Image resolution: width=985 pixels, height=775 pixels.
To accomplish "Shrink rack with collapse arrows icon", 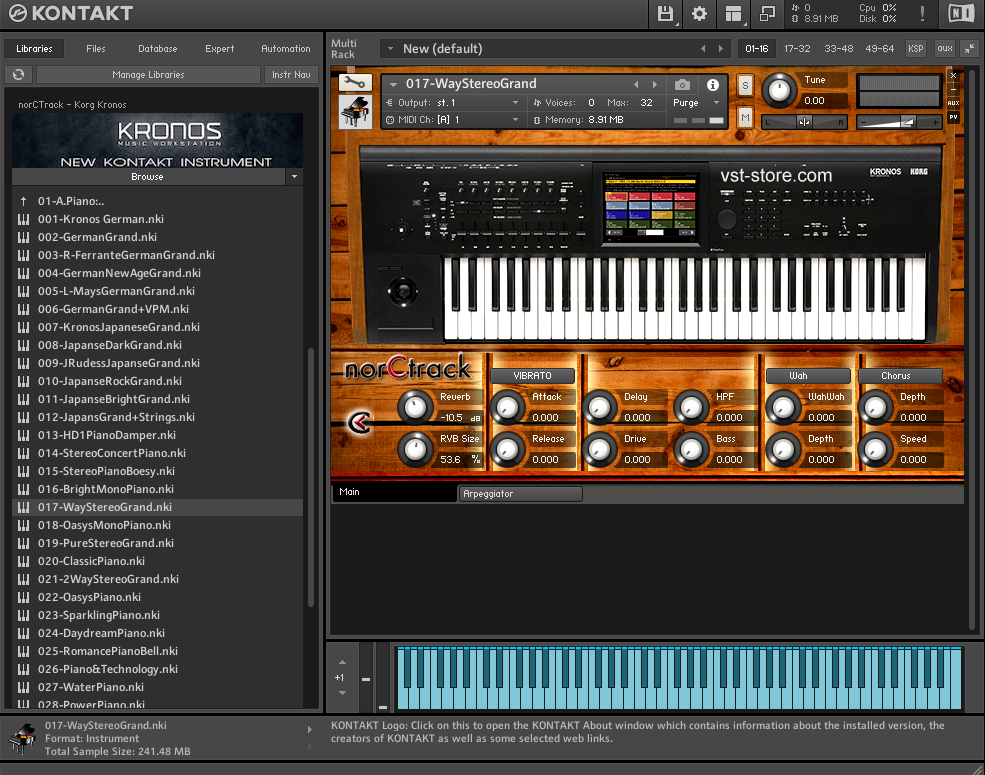I will click(x=969, y=49).
